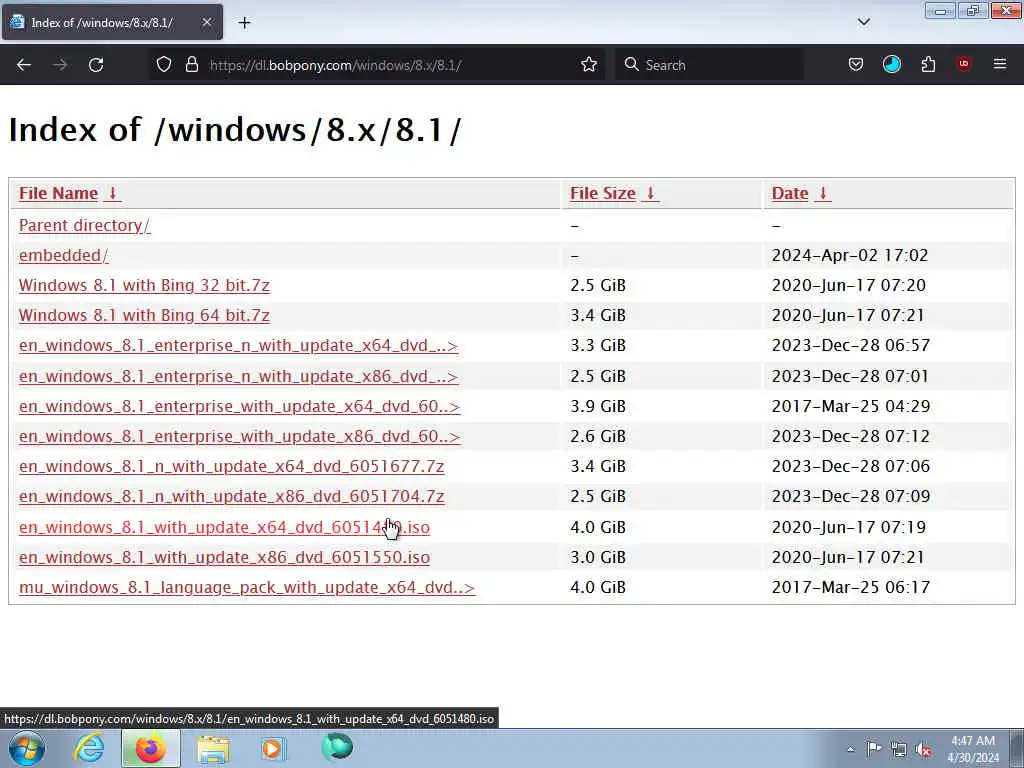Launch Internet Explorer from the taskbar
1024x768 pixels.
89,748
